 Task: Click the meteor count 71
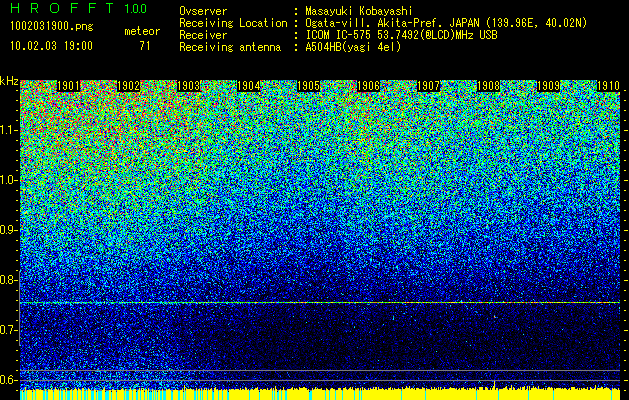[x=145, y=46]
